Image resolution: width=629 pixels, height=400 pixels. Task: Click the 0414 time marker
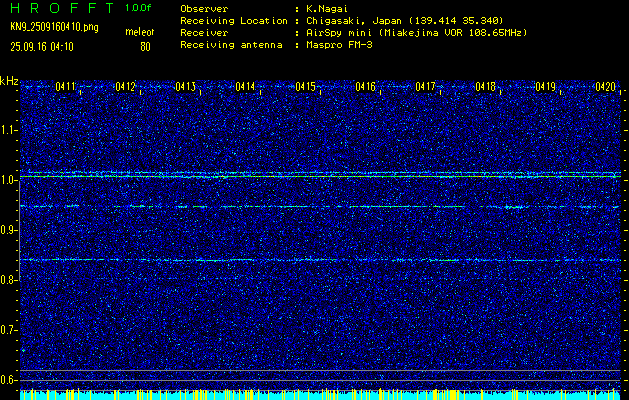(245, 86)
